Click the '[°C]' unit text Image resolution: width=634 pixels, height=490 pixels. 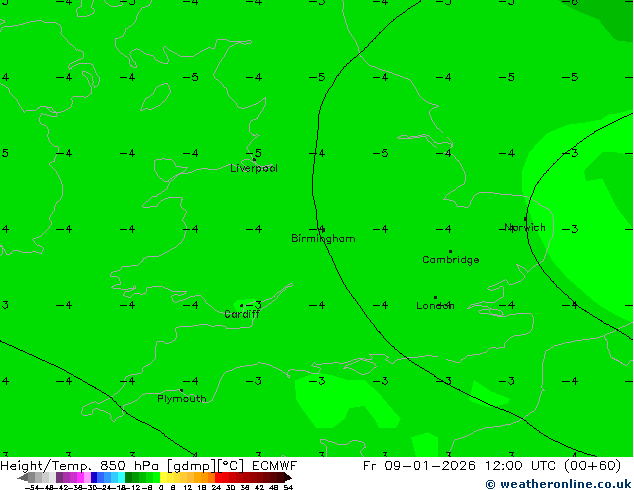pyautogui.click(x=230, y=466)
